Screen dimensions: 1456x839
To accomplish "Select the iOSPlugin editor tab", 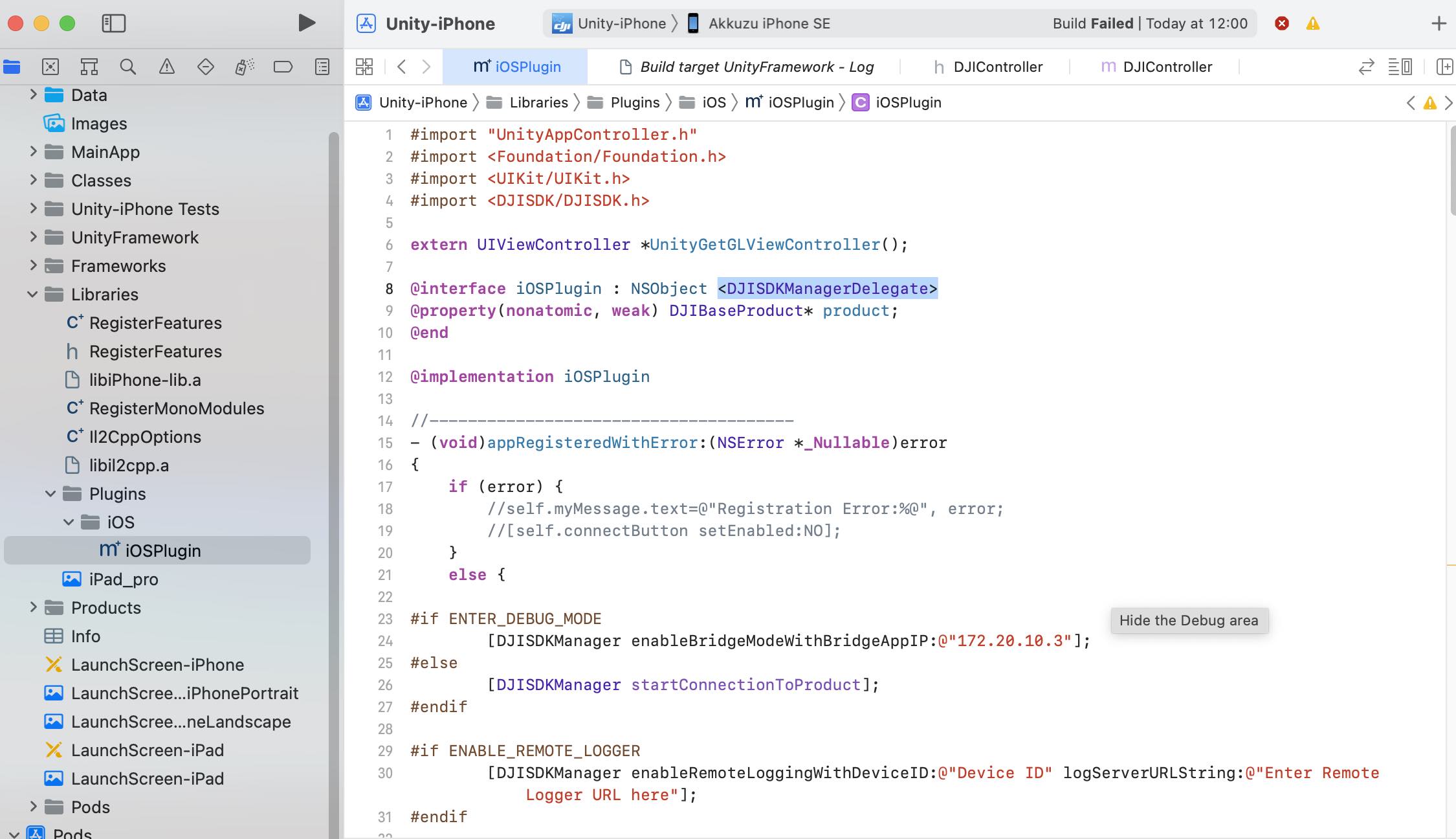I will (x=516, y=67).
